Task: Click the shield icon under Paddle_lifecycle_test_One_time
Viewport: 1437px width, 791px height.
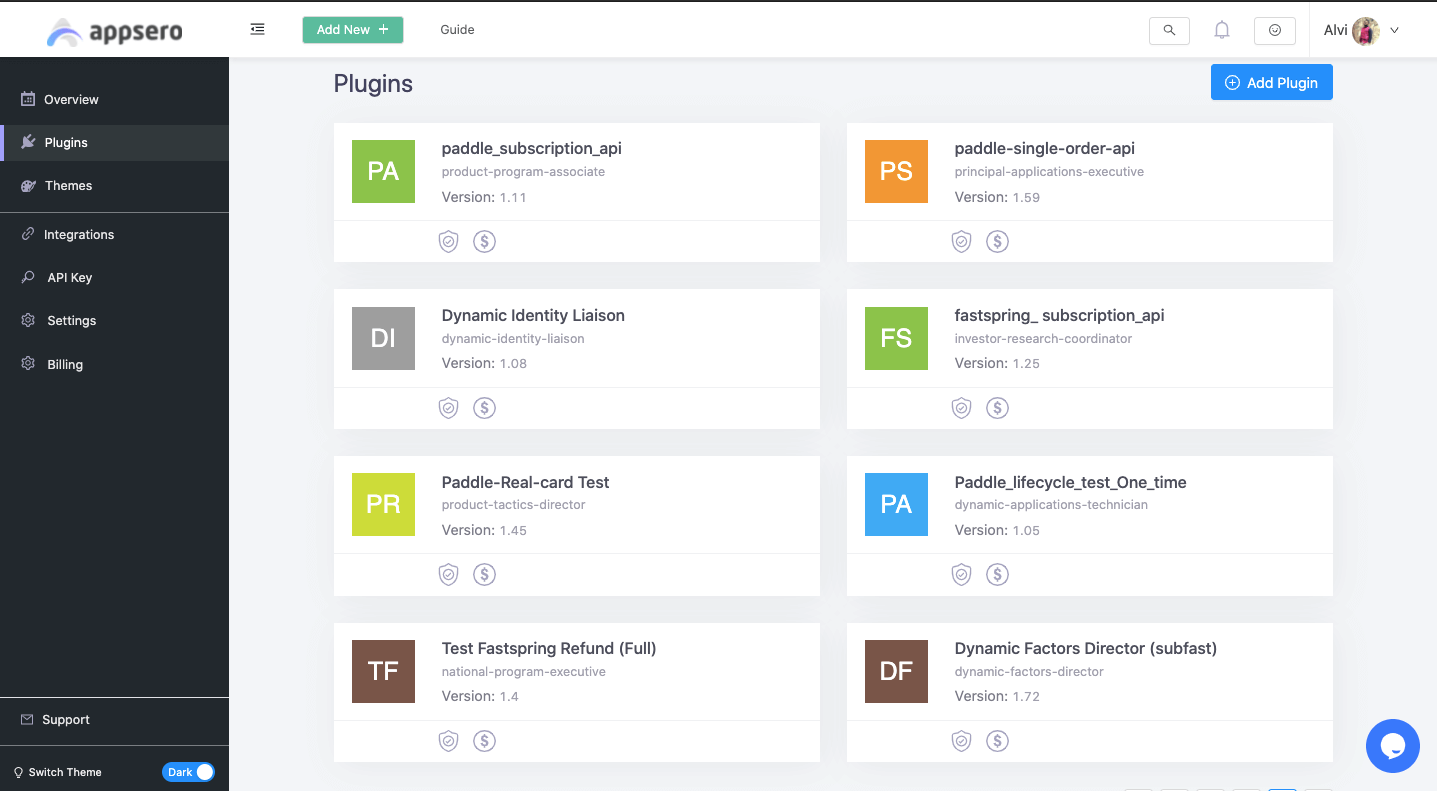Action: (962, 575)
